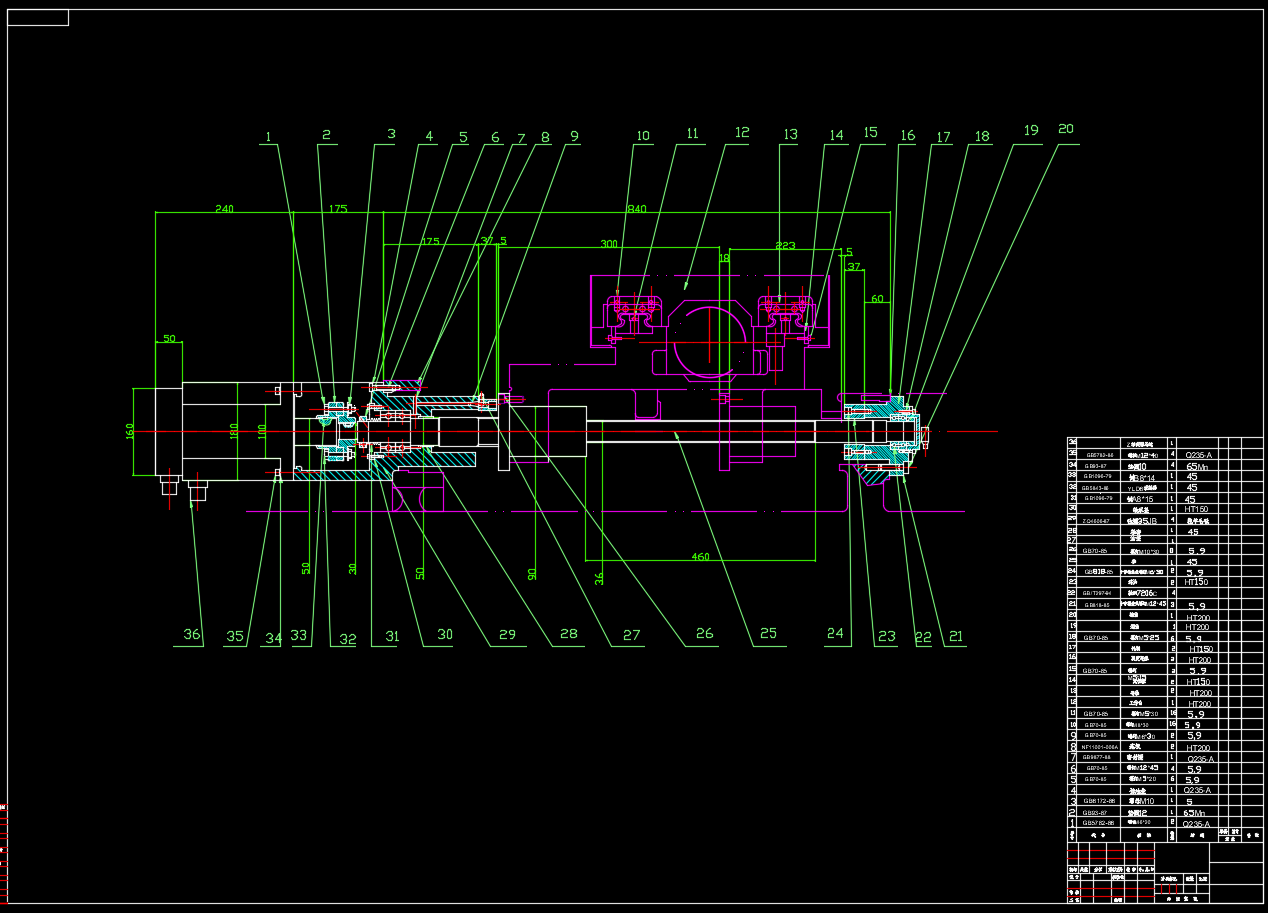The image size is (1268, 913).
Task: Click the 60 dimension near the right bearing
Action: [x=877, y=299]
